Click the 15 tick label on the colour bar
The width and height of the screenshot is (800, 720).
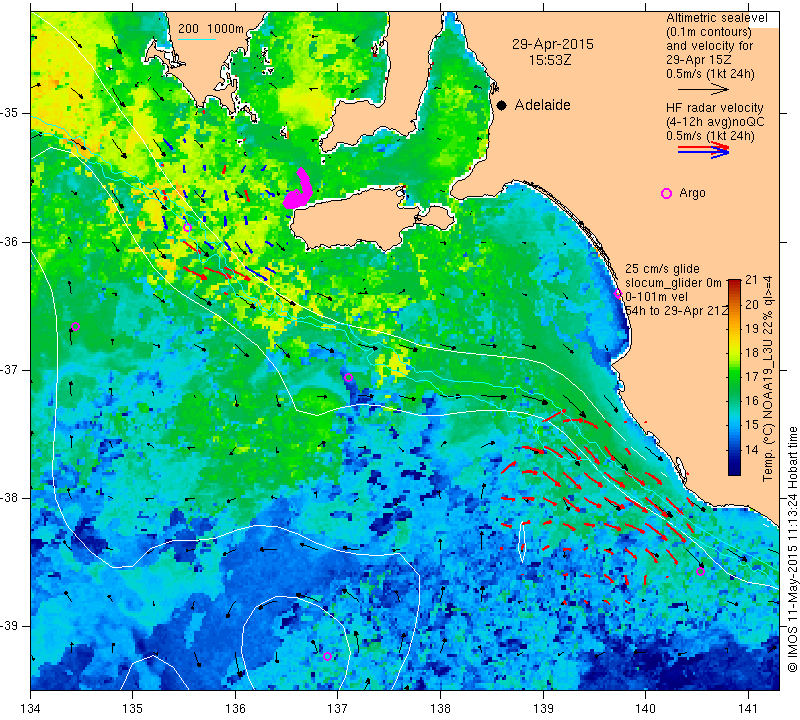pyautogui.click(x=751, y=425)
